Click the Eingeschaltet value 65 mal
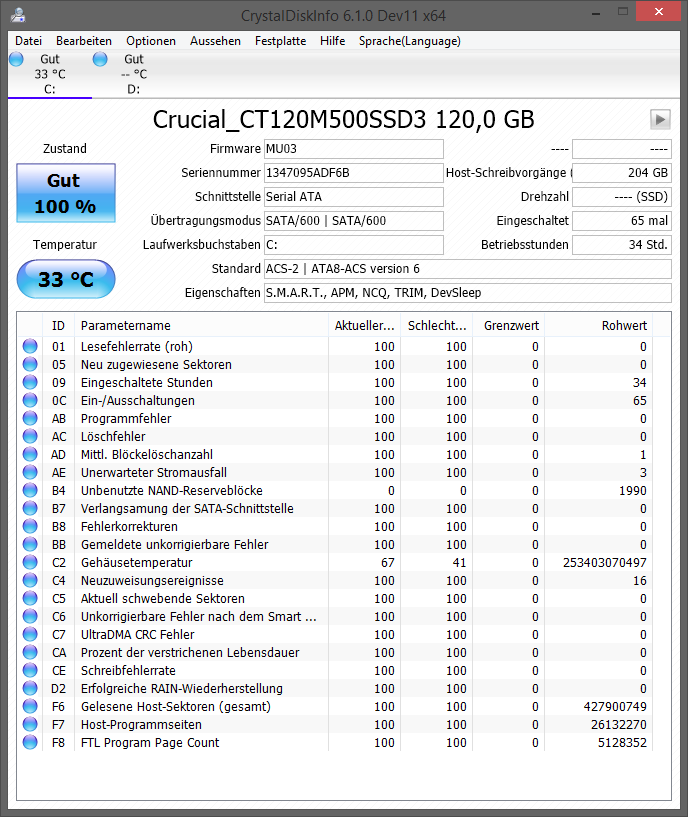688x817 pixels. click(x=622, y=221)
